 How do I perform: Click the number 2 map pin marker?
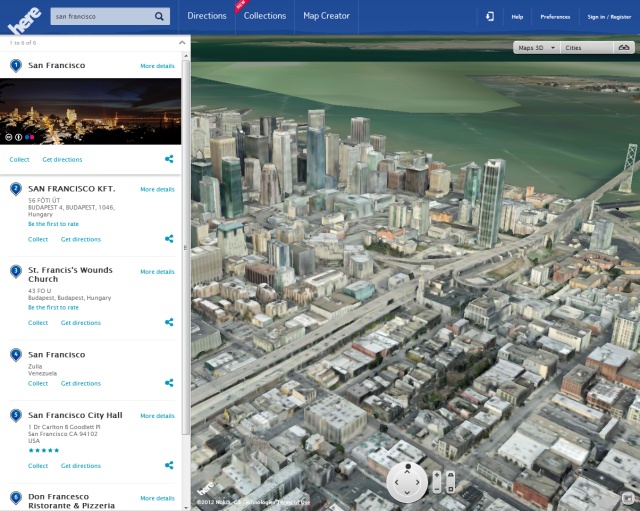(16, 188)
